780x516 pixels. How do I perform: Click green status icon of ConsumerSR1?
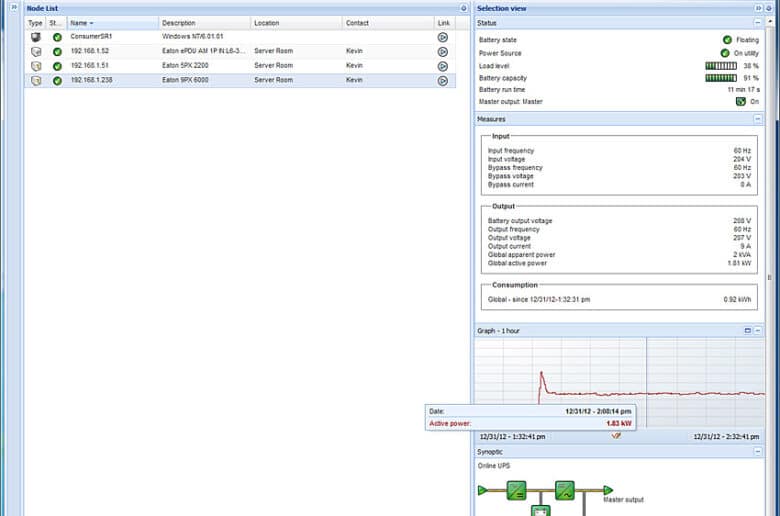(57, 37)
